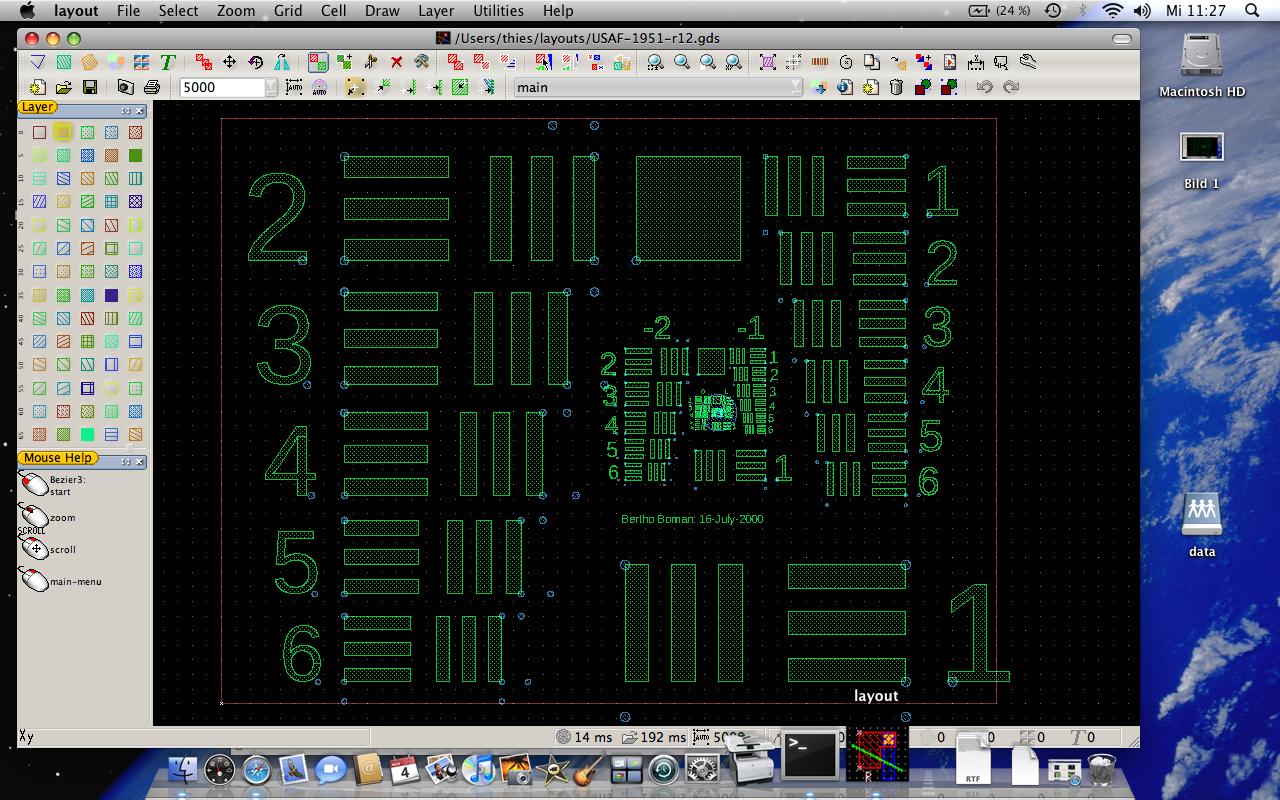Image resolution: width=1280 pixels, height=800 pixels.
Task: Print the layout using printer icon
Action: point(151,87)
